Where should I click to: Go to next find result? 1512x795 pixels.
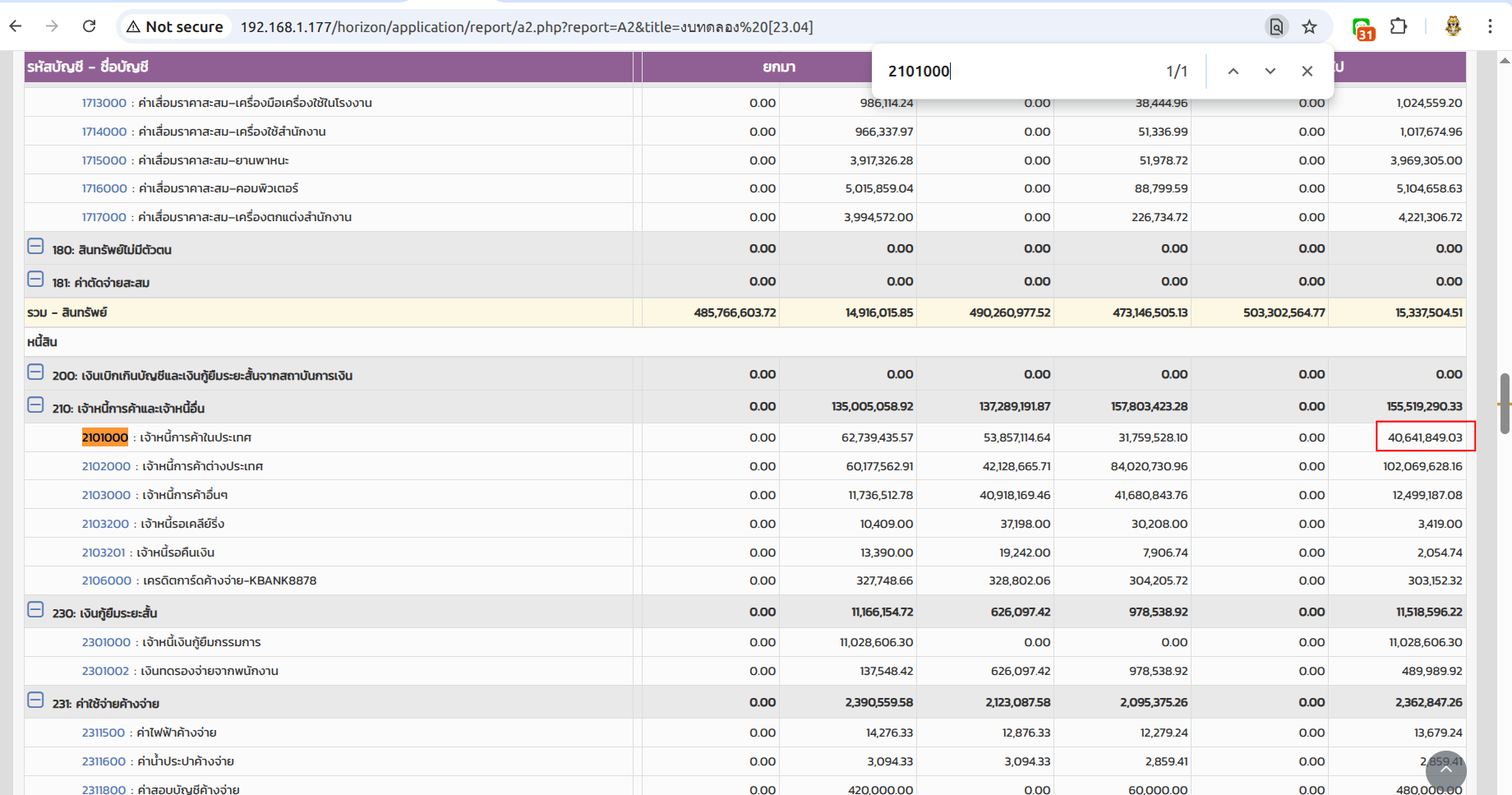tap(1270, 72)
